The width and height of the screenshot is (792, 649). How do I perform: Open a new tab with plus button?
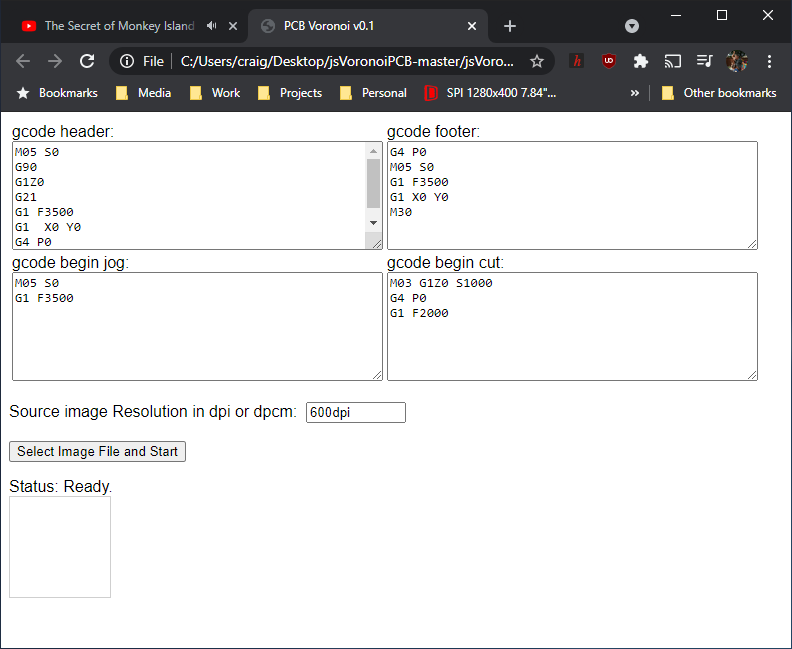pos(510,26)
